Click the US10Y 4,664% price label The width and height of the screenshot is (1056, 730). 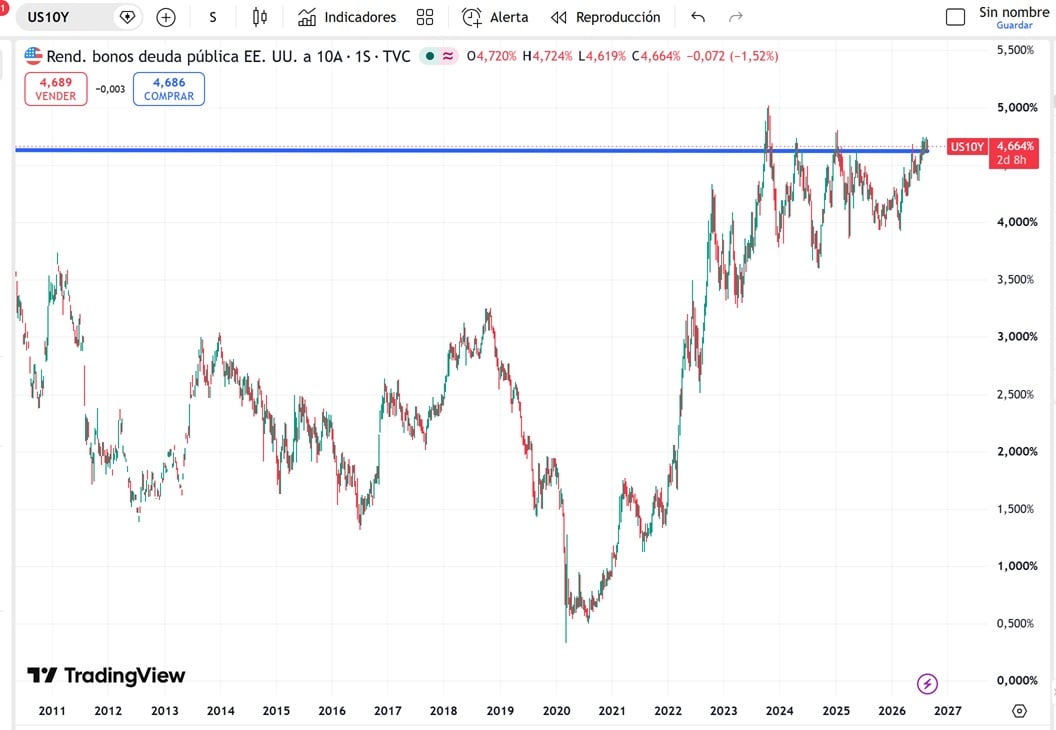(993, 146)
